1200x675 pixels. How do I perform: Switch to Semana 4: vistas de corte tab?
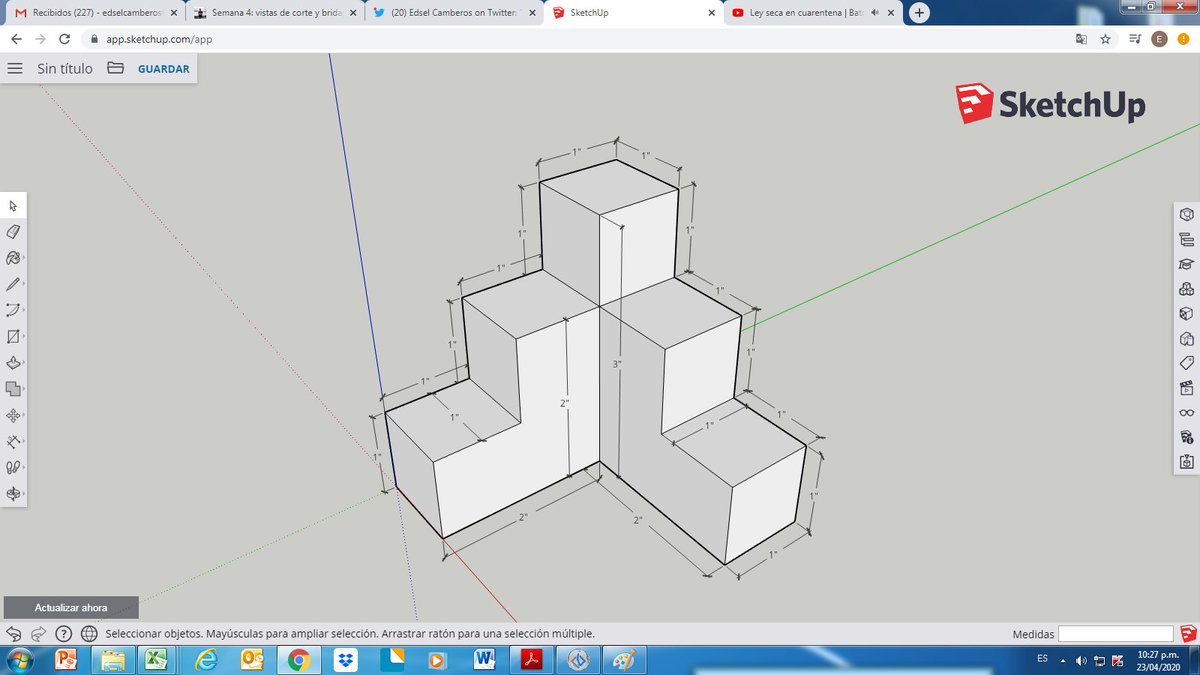[x=275, y=13]
